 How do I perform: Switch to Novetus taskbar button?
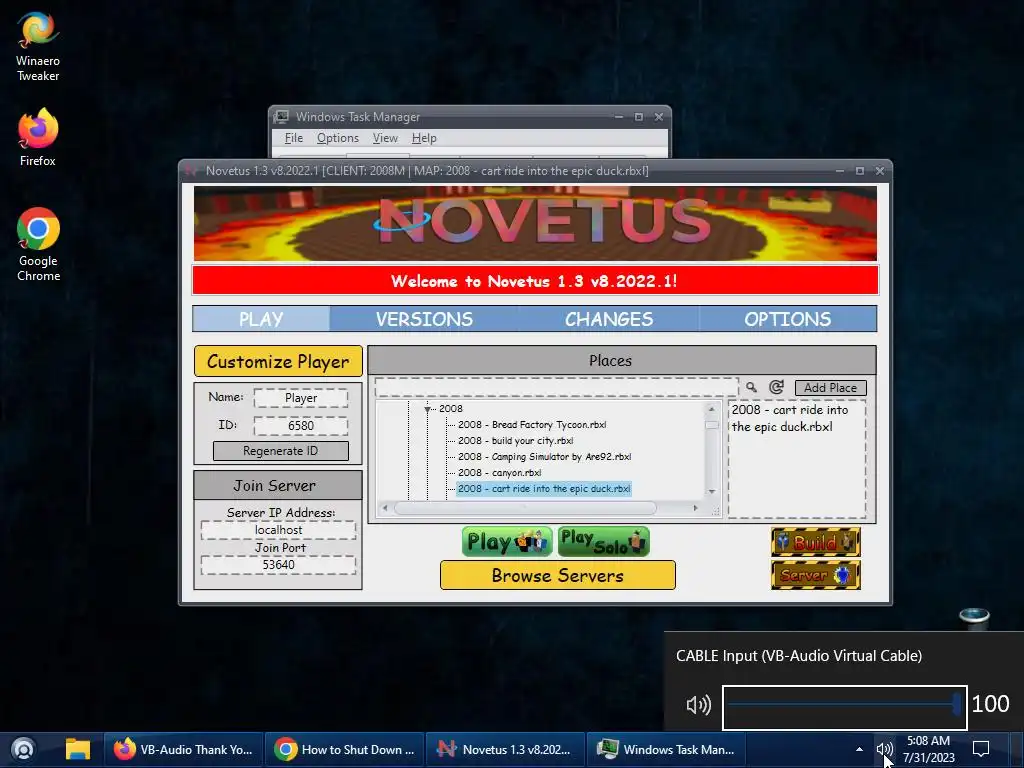(x=504, y=750)
